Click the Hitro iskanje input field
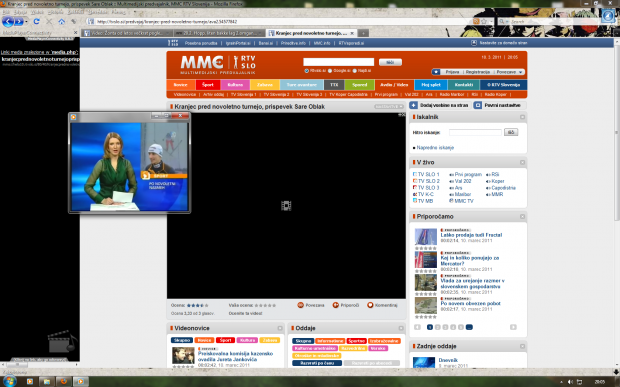This screenshot has height=387, width=620. tap(475, 132)
